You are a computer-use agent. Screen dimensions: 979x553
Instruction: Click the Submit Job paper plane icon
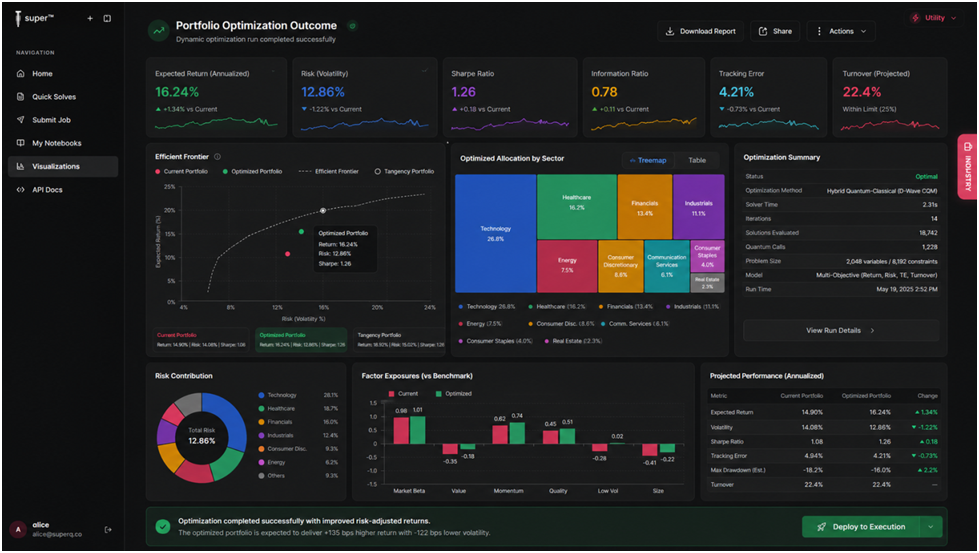click(x=21, y=120)
